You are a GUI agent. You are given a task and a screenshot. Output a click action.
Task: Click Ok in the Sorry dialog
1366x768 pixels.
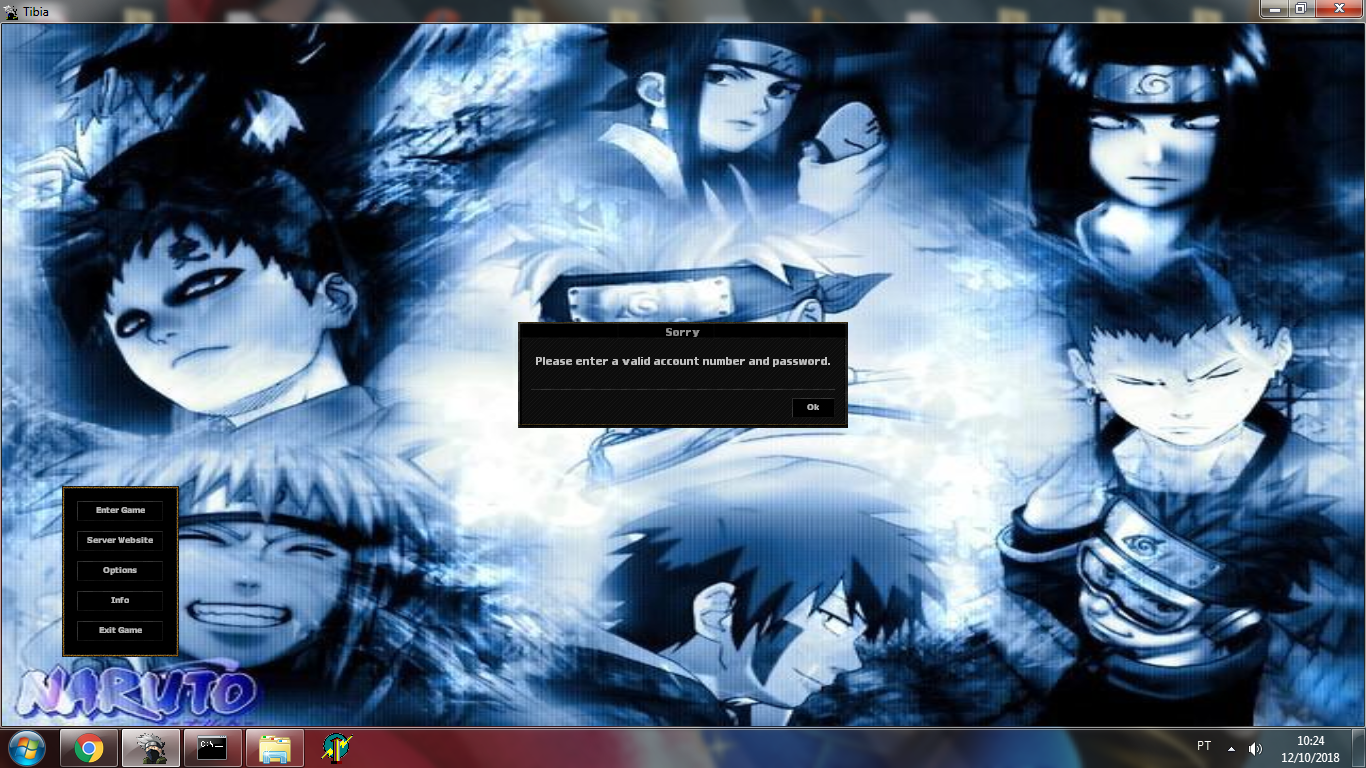[813, 407]
